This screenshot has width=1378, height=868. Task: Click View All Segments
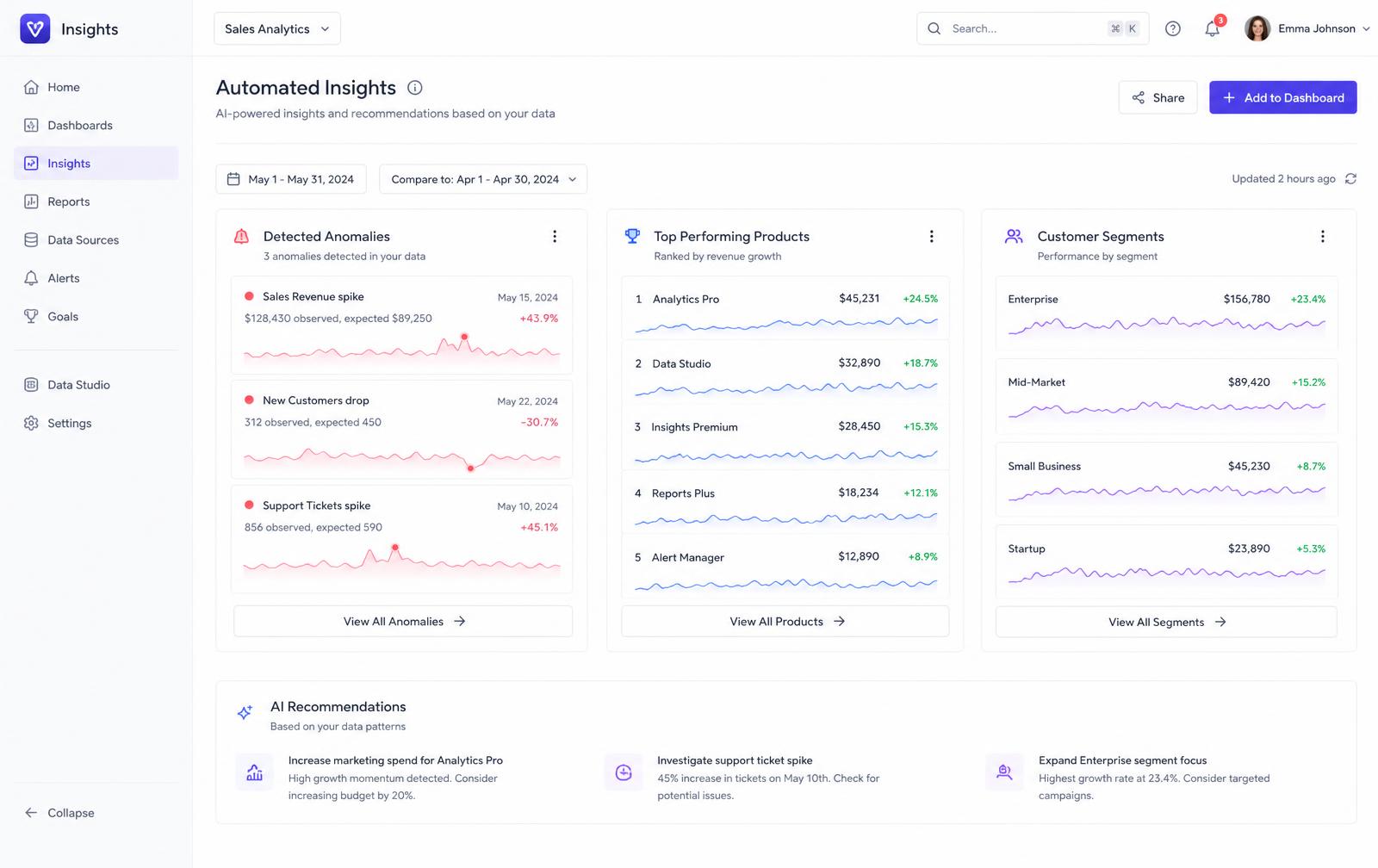click(x=1166, y=622)
